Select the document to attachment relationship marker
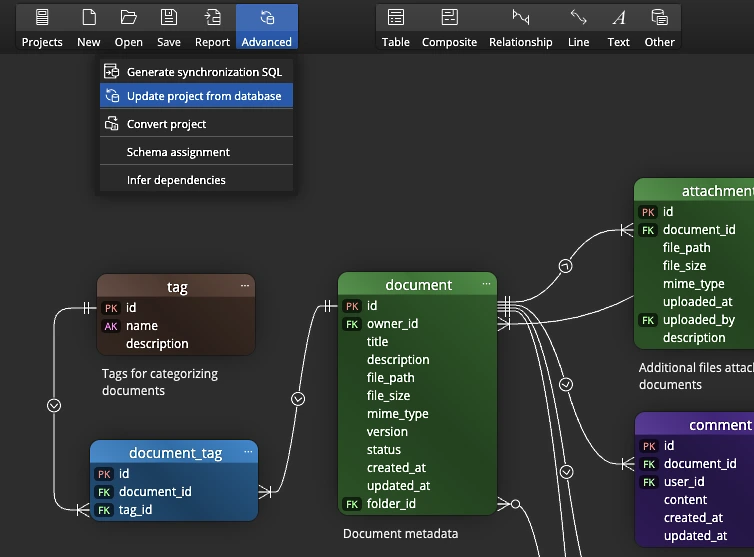754x557 pixels. (566, 266)
